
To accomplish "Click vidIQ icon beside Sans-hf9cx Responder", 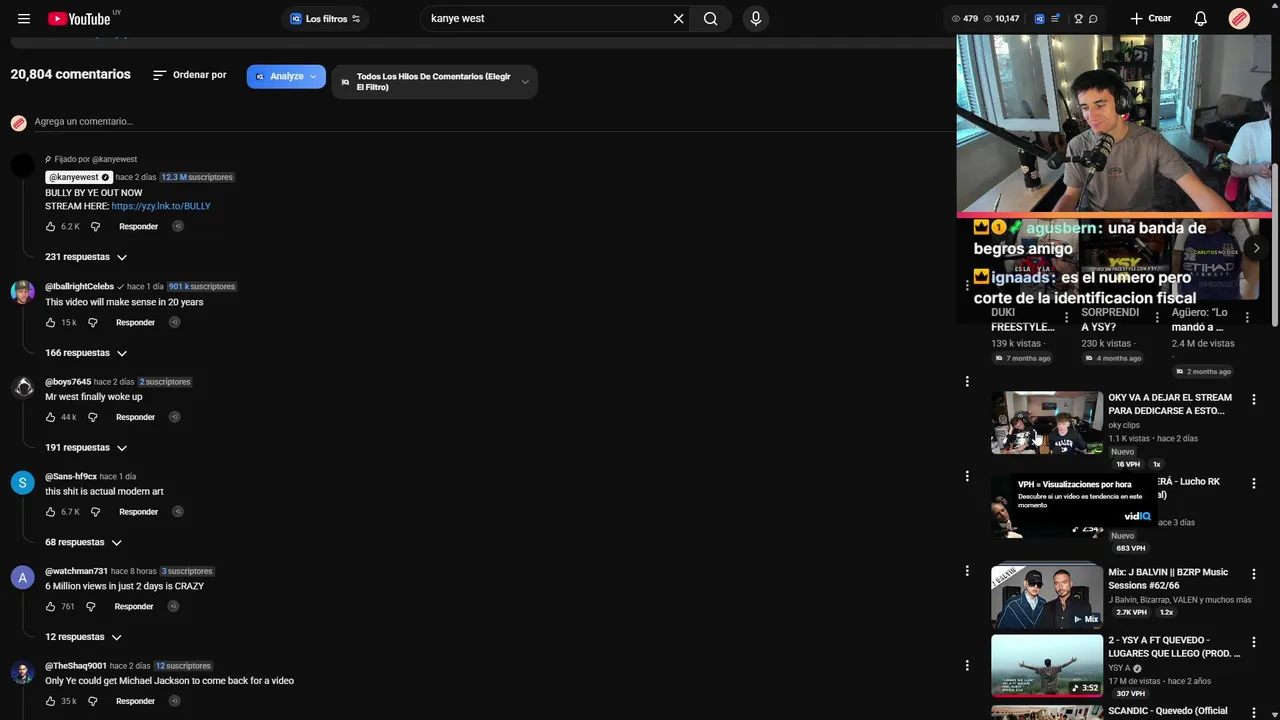I will tap(178, 511).
